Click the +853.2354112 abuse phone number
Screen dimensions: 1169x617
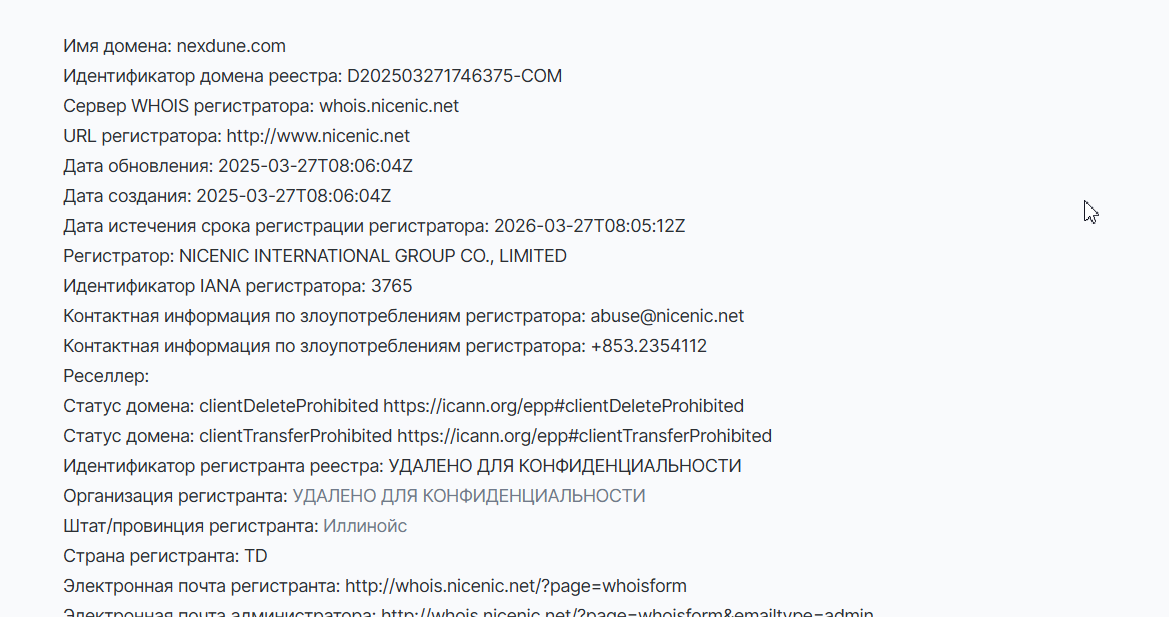(x=649, y=346)
